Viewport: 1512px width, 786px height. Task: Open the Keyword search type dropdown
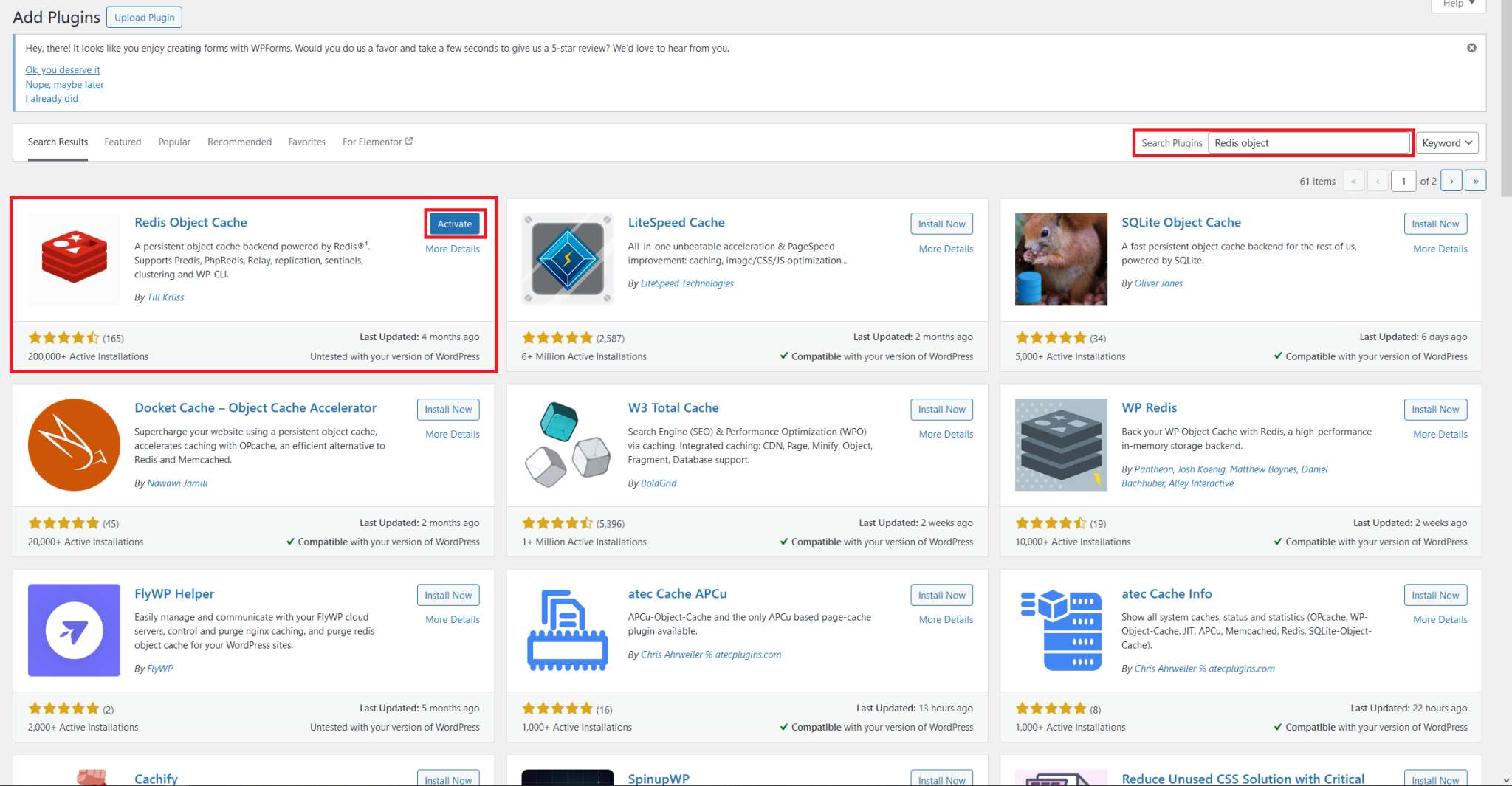pyautogui.click(x=1447, y=143)
